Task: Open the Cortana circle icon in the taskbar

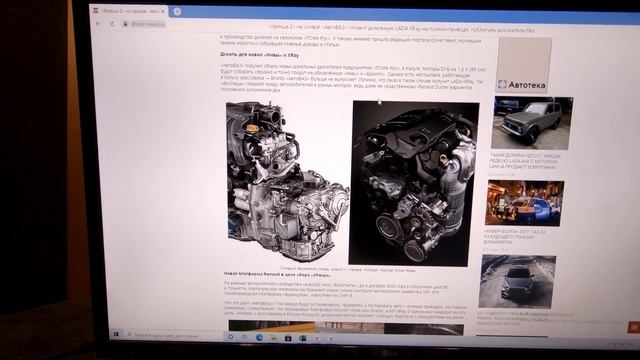Action: (231, 337)
